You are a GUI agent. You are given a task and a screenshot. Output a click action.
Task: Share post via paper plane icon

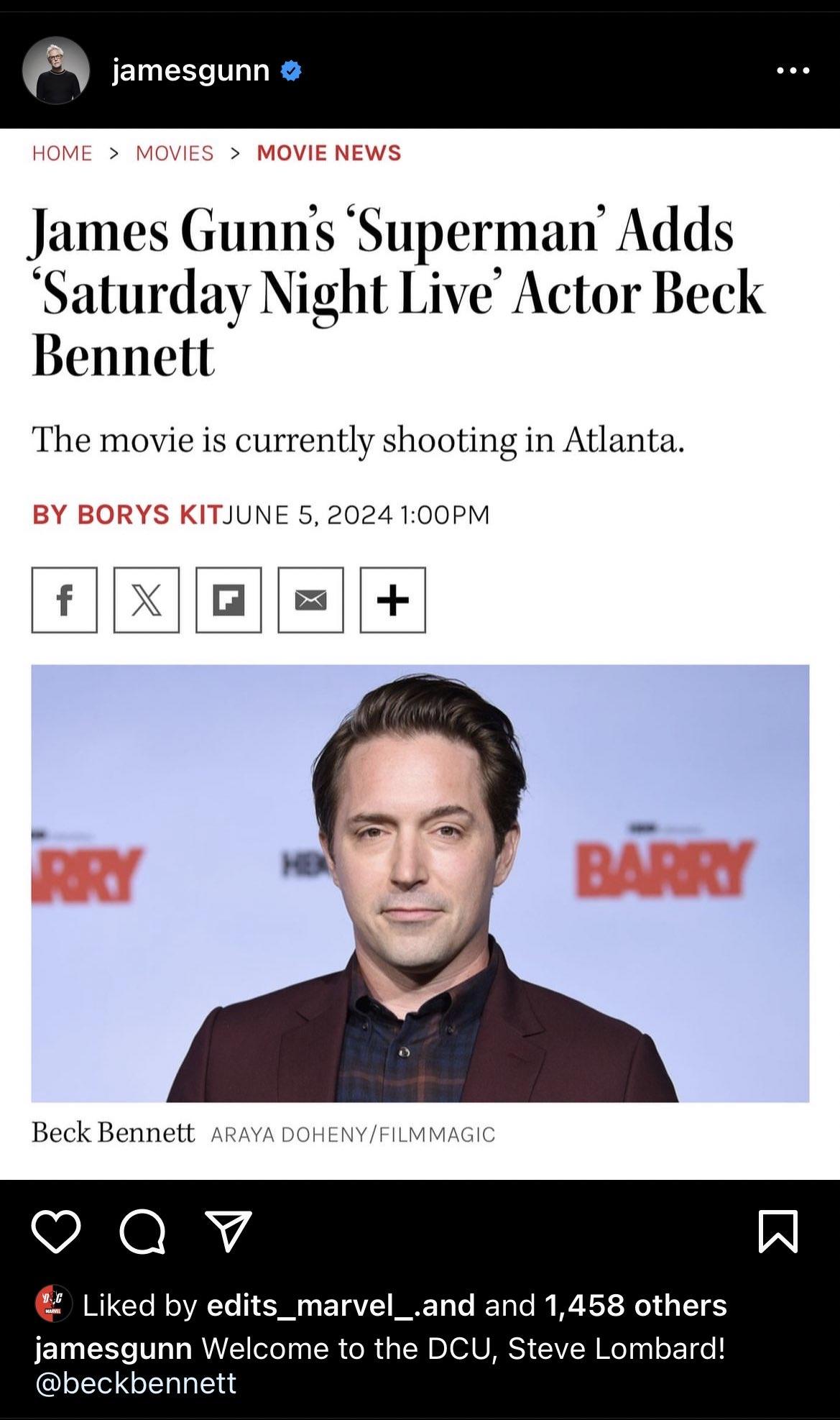(229, 1231)
